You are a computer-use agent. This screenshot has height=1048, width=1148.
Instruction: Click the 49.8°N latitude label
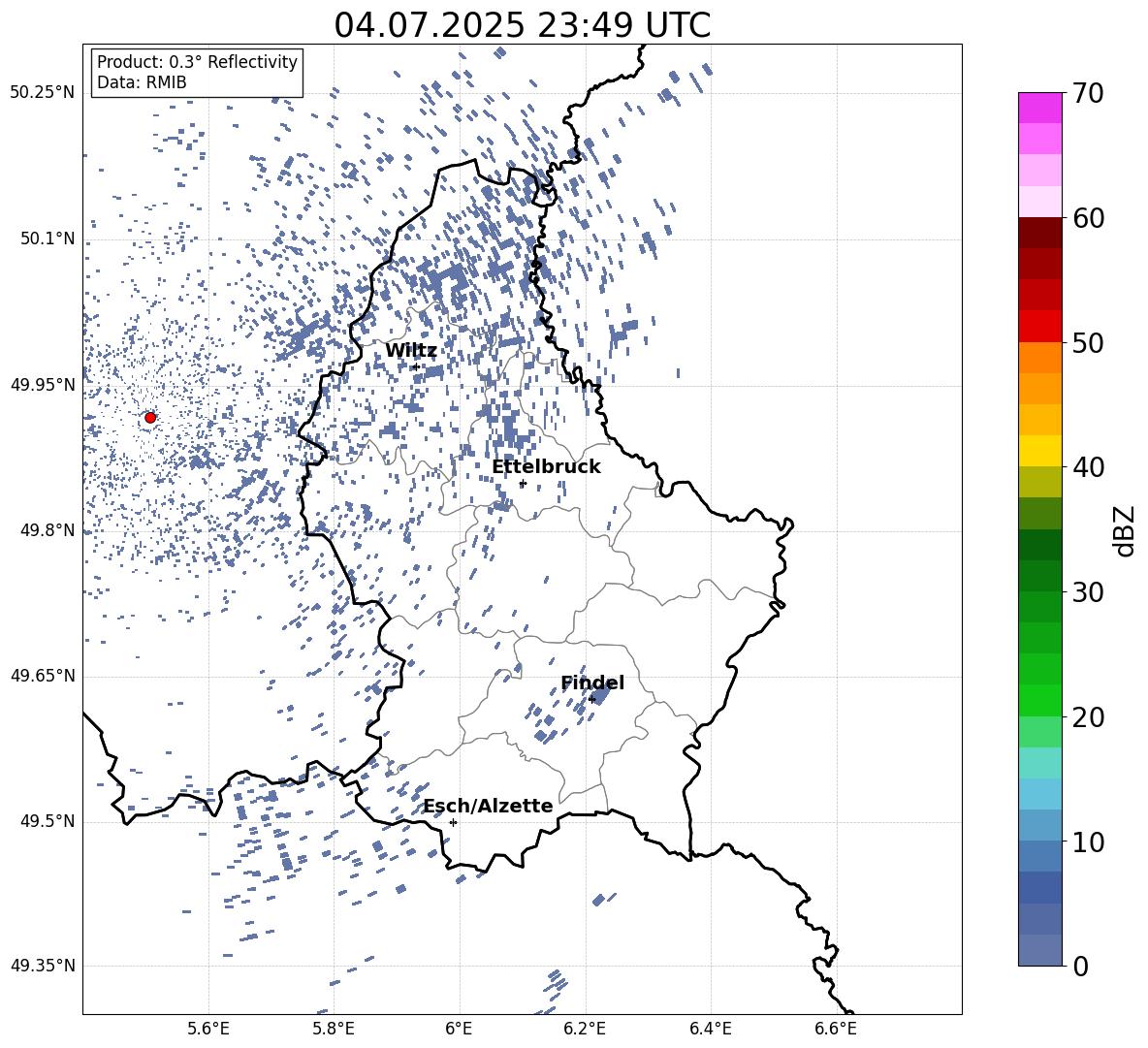point(48,530)
